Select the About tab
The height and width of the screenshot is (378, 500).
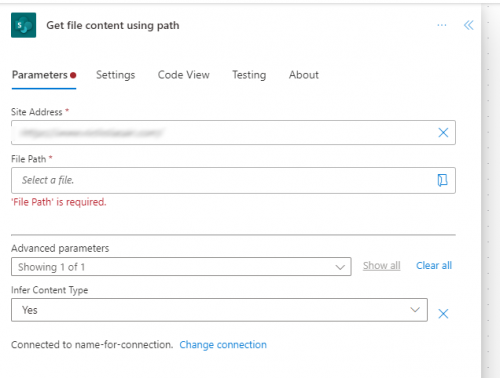(x=304, y=75)
